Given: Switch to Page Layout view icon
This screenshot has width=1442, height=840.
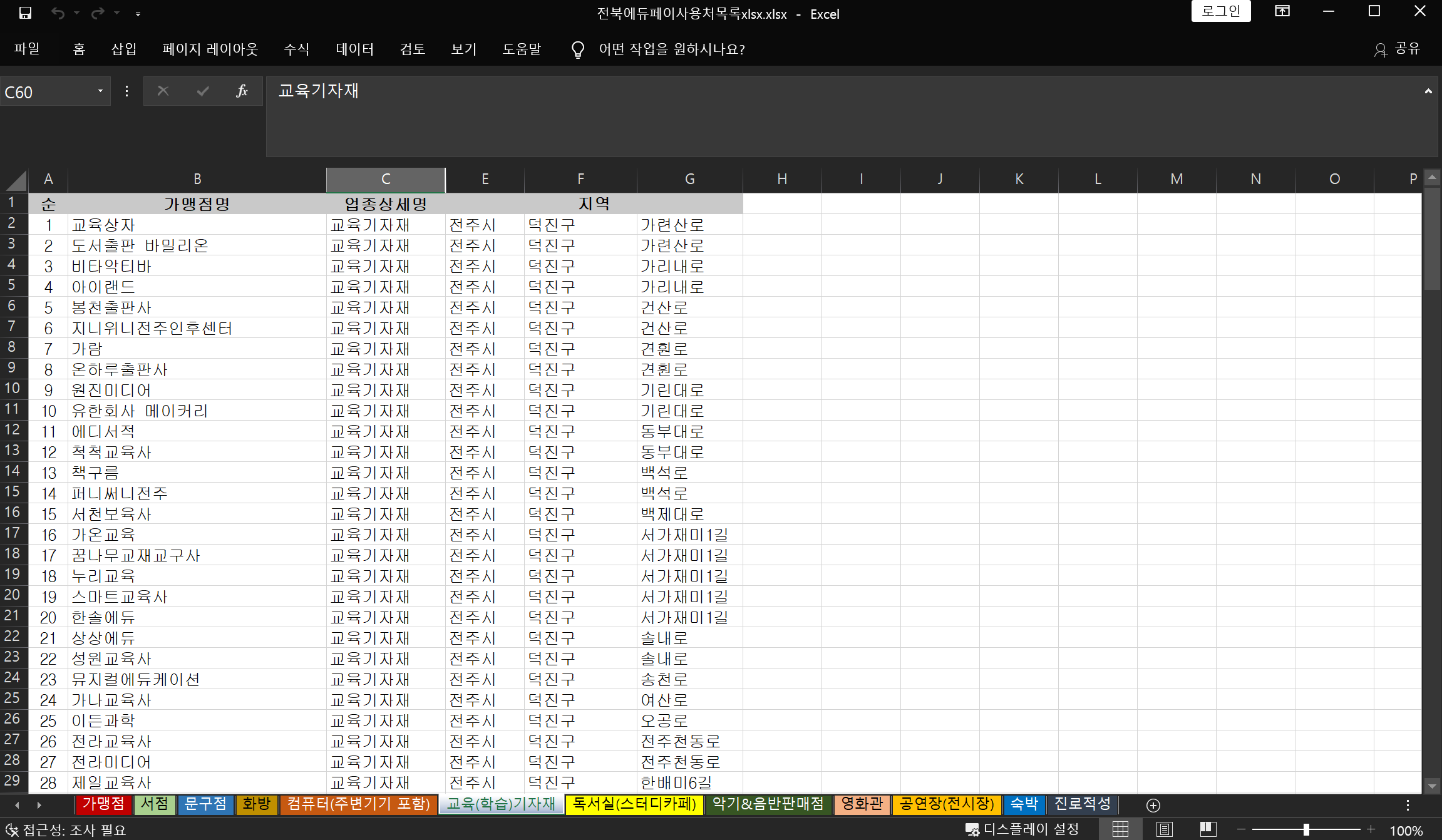Looking at the screenshot, I should pos(1165,829).
